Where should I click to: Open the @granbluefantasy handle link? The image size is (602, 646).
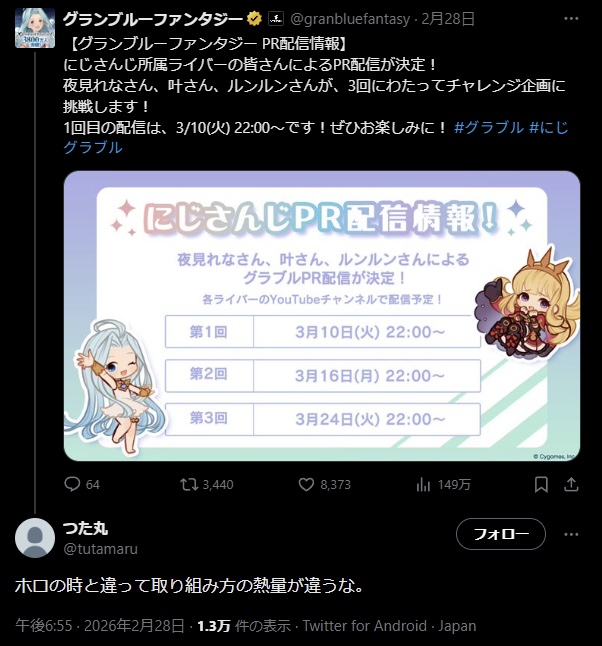(350, 19)
